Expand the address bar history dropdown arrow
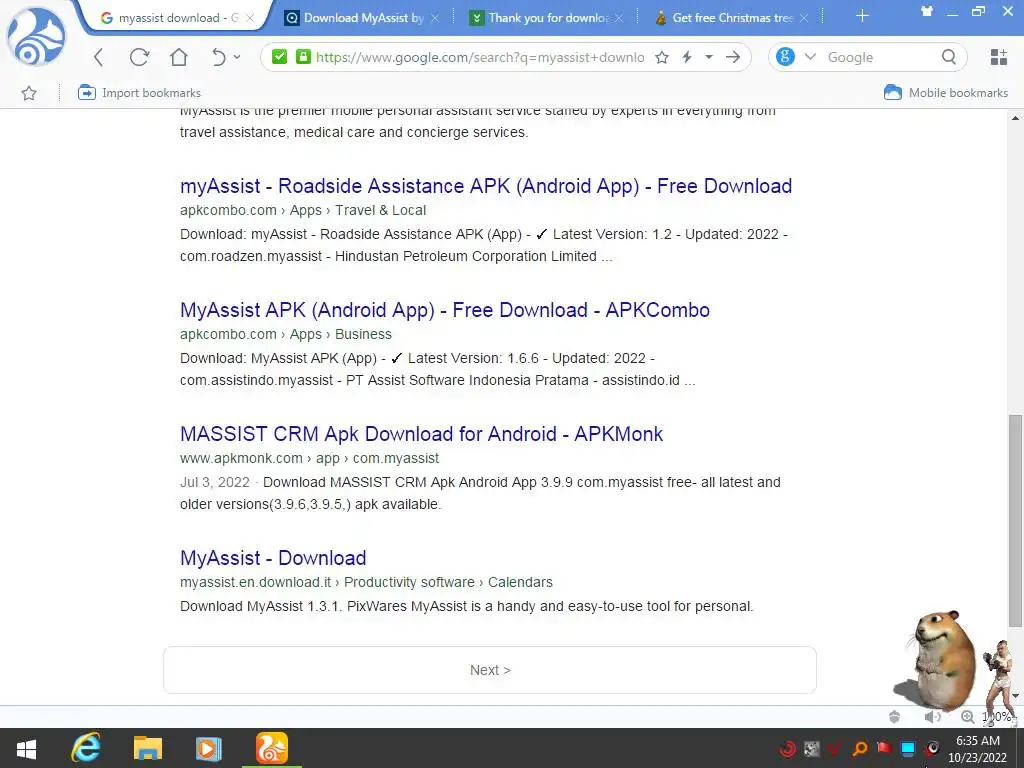This screenshot has height=768, width=1024. coord(709,57)
